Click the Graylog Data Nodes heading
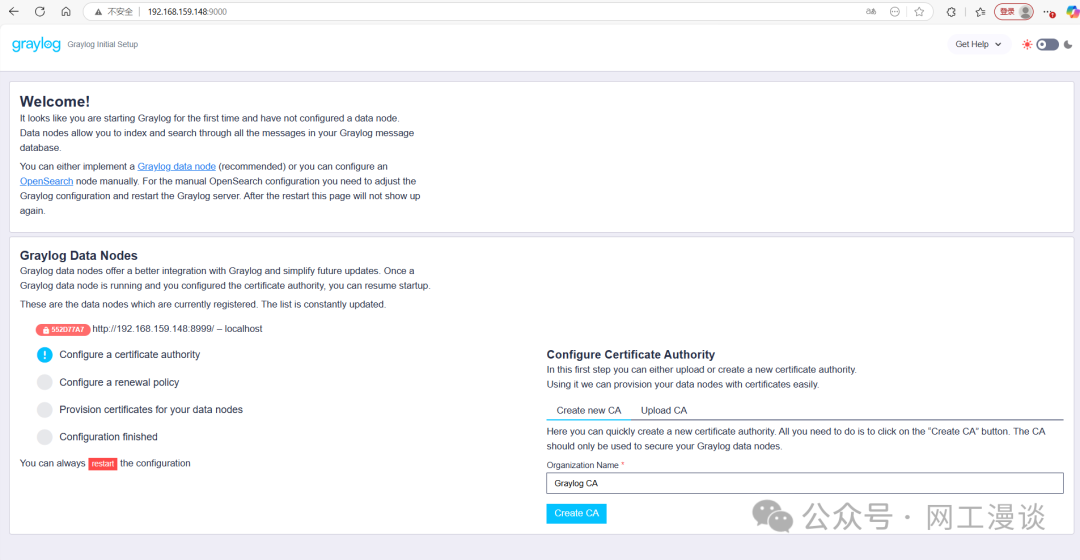Image resolution: width=1080 pixels, height=560 pixels. tap(79, 256)
